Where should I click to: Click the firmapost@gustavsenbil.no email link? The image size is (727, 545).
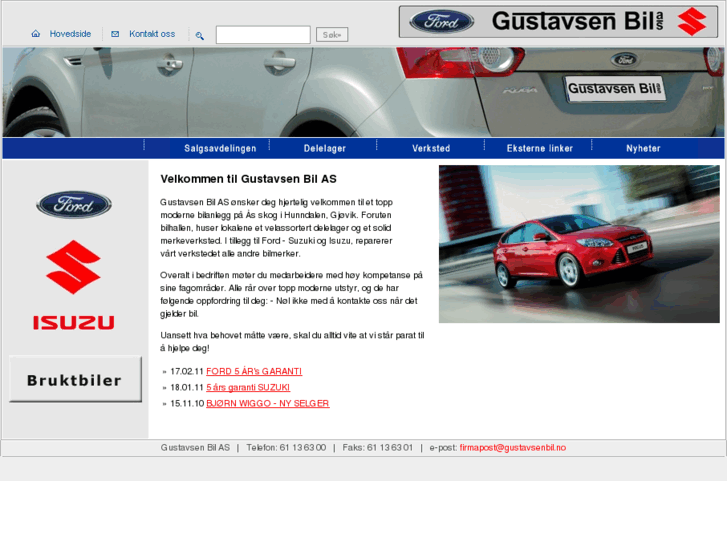click(513, 448)
